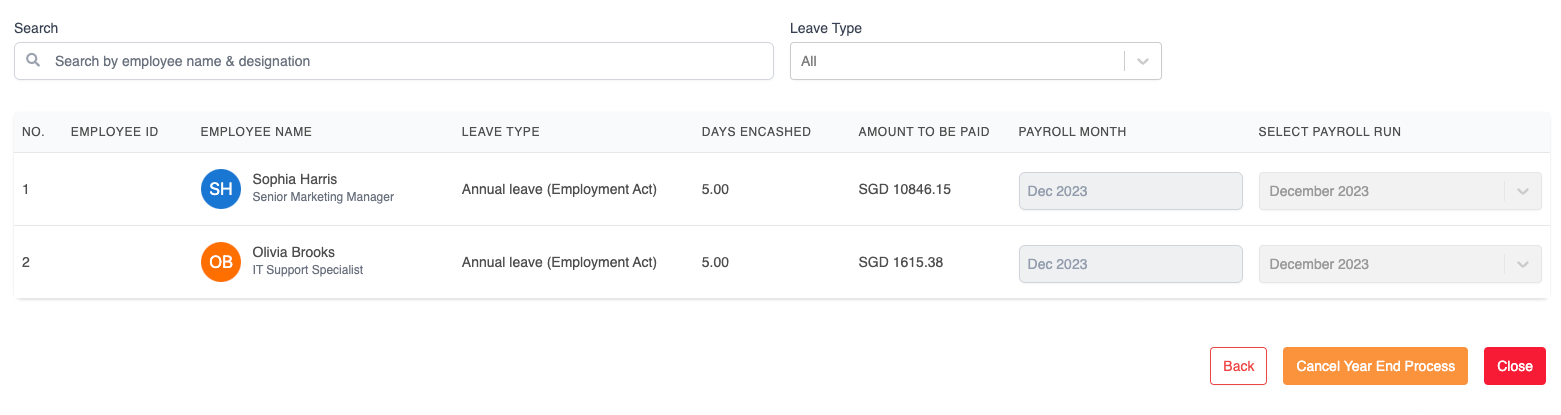Click Sophia Harris's SH avatar
1561x415 pixels.
click(x=220, y=189)
